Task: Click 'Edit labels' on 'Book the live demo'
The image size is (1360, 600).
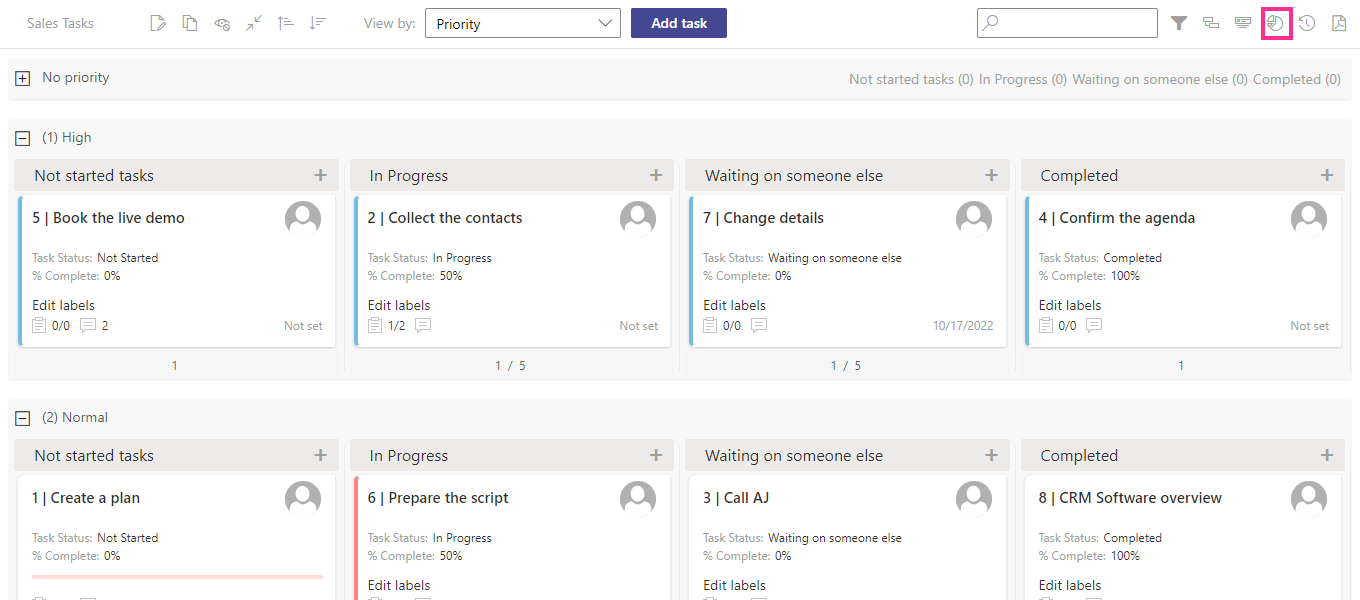Action: (62, 305)
